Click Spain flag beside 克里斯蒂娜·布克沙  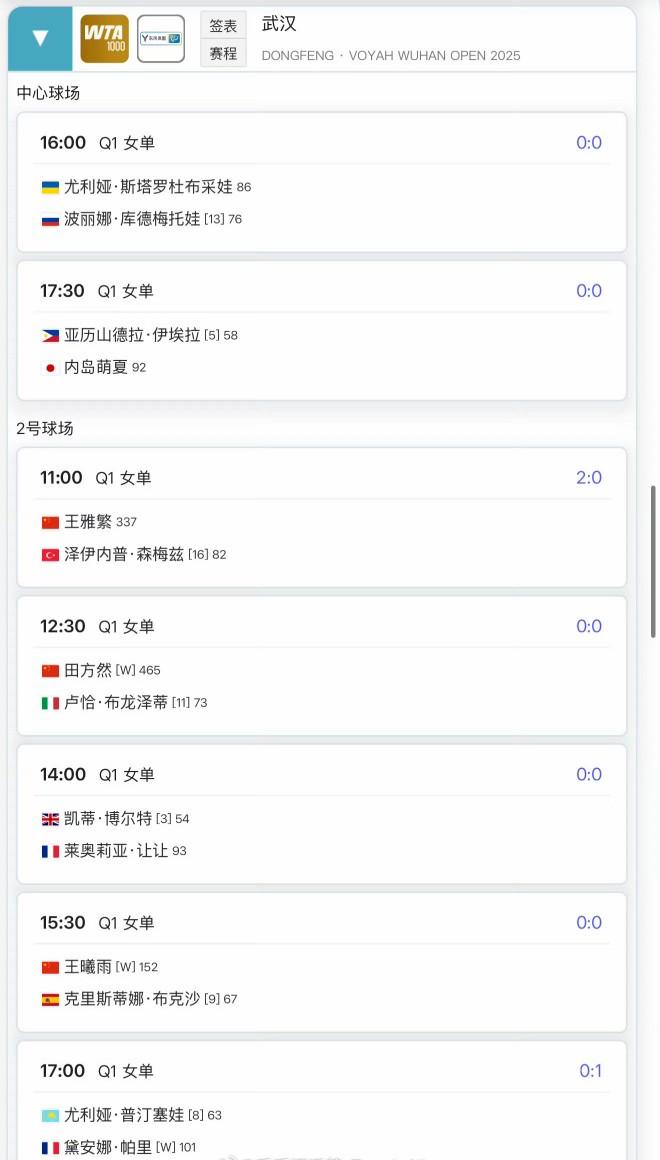pos(50,999)
